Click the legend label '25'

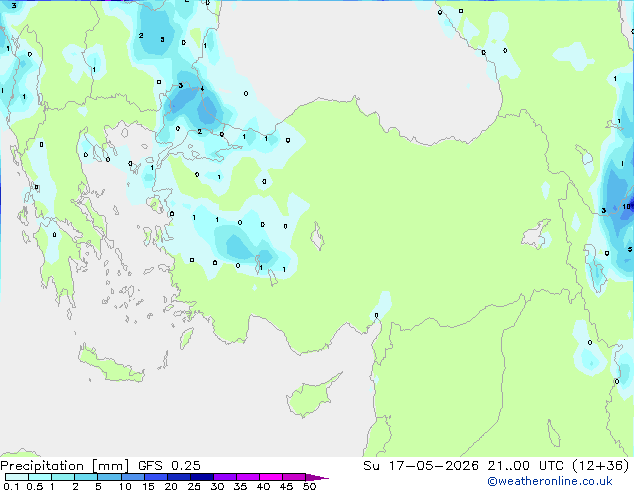[x=194, y=486]
